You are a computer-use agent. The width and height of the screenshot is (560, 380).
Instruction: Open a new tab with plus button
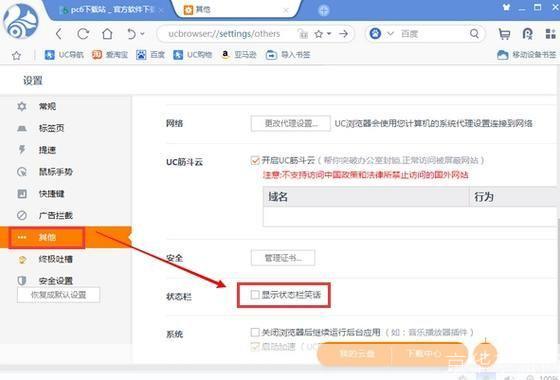point(324,10)
